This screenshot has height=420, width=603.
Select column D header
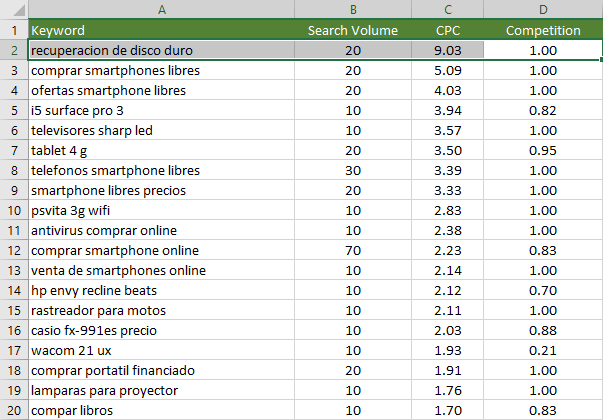pyautogui.click(x=543, y=9)
